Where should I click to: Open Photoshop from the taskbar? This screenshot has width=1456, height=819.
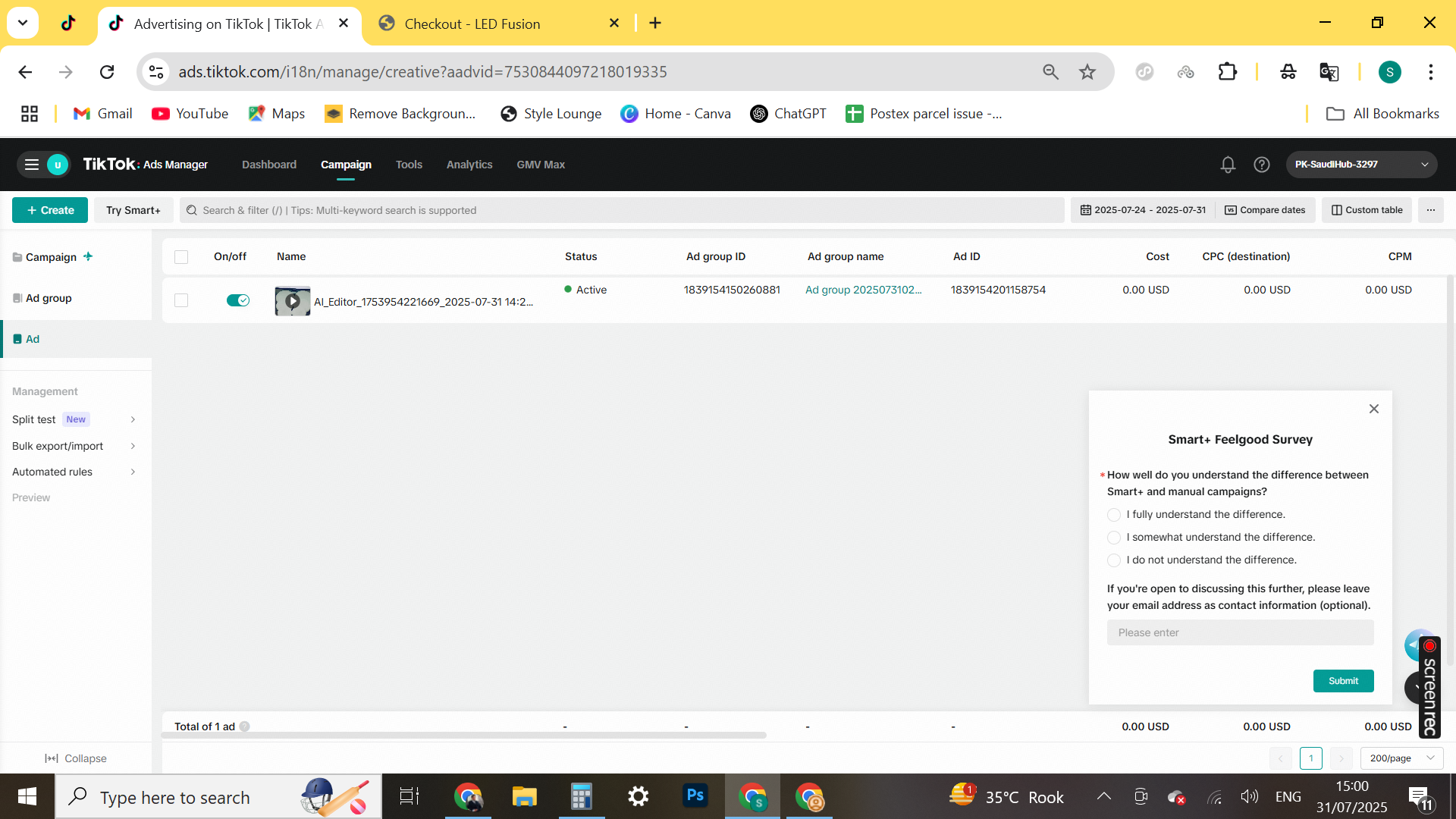coord(695,796)
